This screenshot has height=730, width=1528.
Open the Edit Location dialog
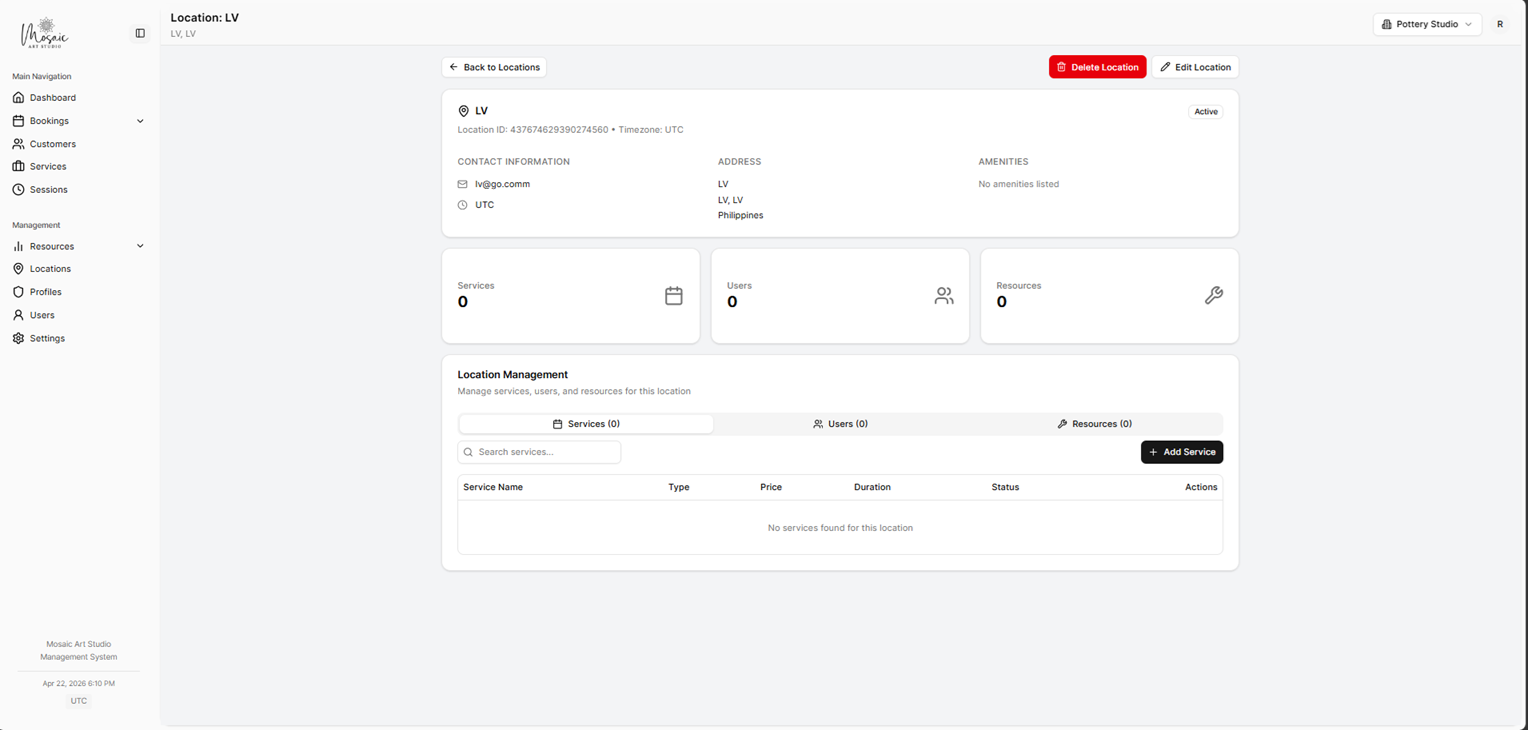[1195, 66]
